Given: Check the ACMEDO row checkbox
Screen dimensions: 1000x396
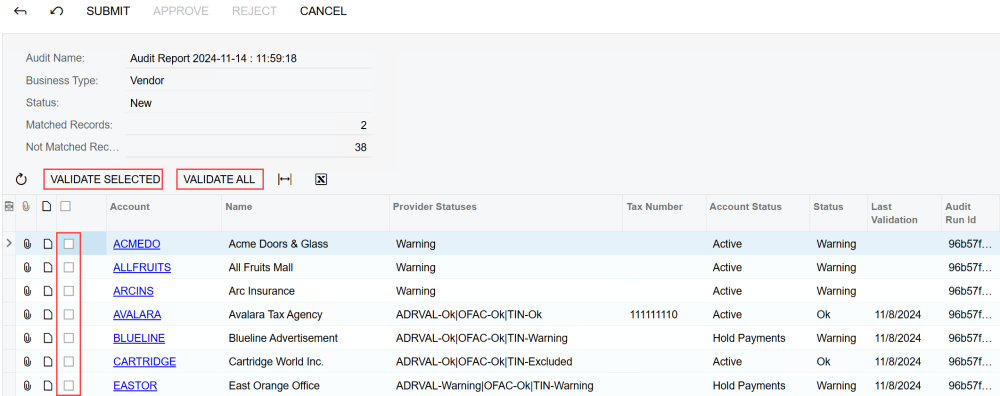Looking at the screenshot, I should coord(69,244).
